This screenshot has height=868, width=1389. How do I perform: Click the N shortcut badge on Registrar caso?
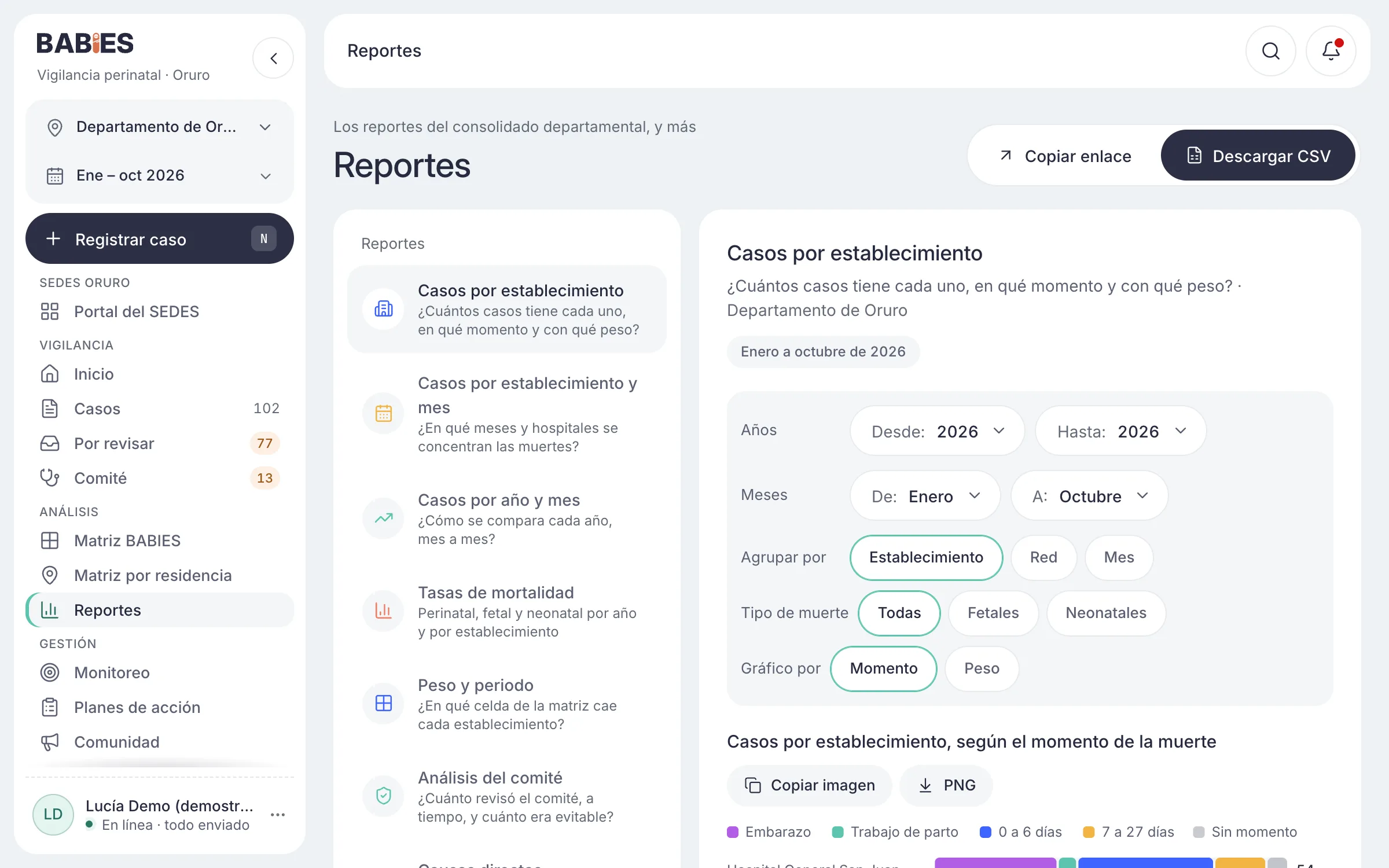pyautogui.click(x=264, y=238)
